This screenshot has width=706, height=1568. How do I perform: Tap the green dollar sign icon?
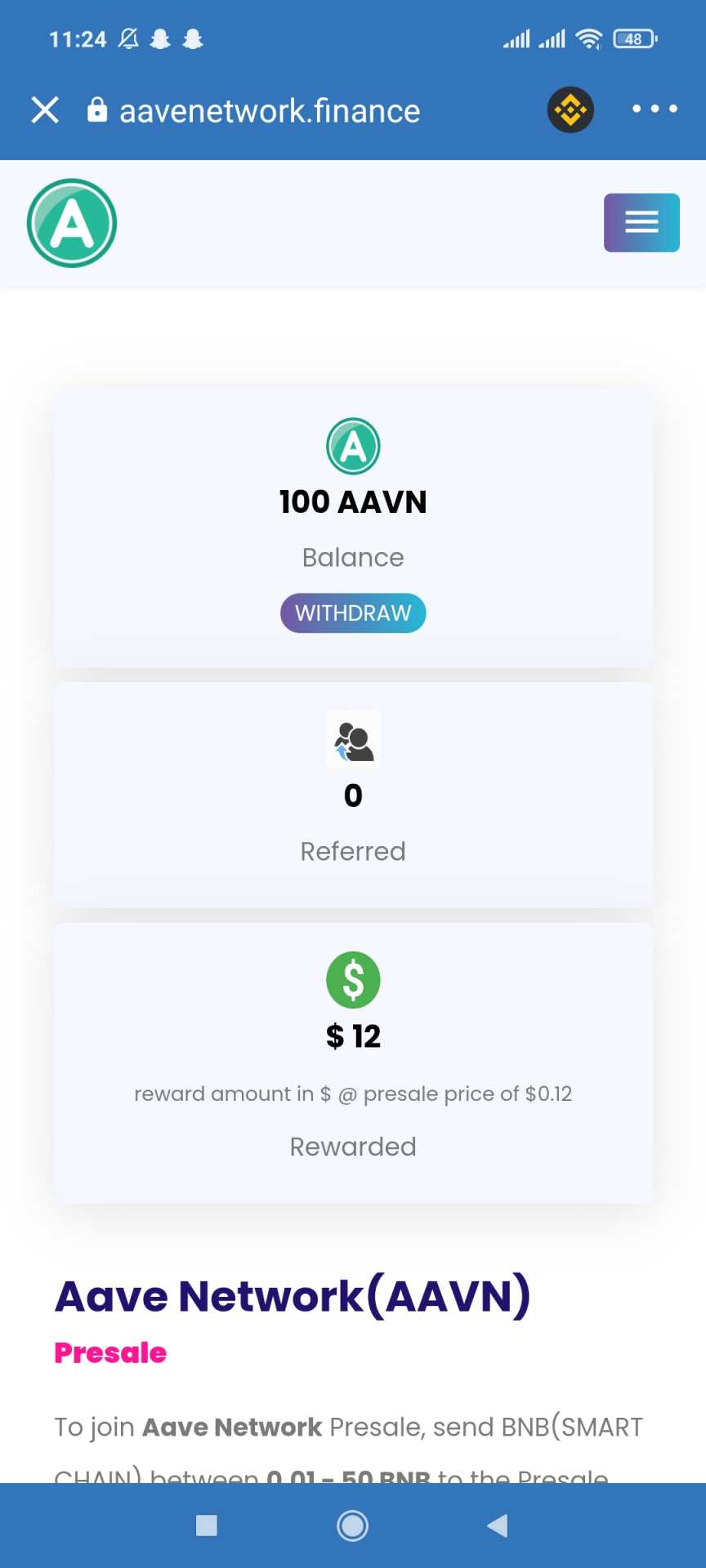[x=353, y=979]
